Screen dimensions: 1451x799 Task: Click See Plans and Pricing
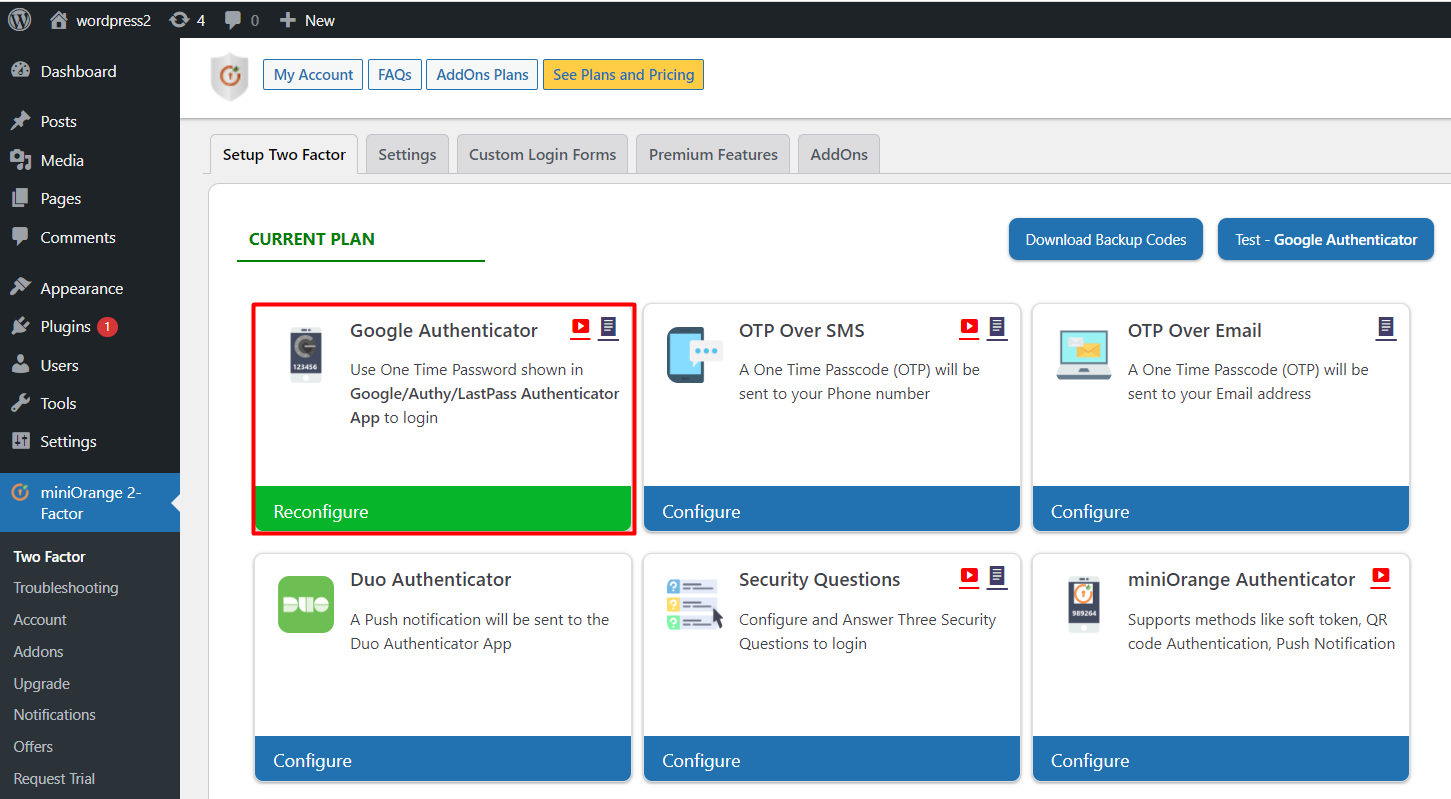[623, 75]
